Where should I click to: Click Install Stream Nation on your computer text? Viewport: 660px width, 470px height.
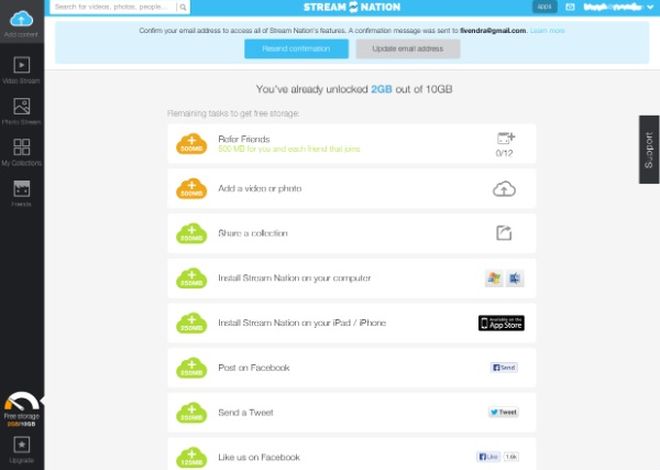[295, 278]
